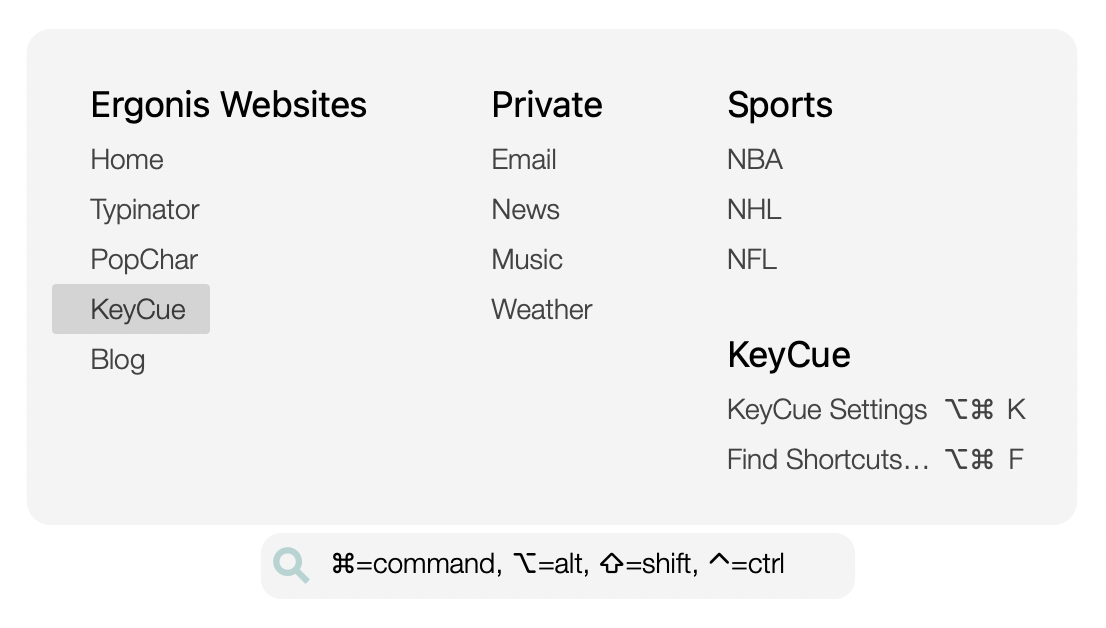The image size is (1106, 628).
Task: Check the Weather shortcut
Action: pos(541,309)
